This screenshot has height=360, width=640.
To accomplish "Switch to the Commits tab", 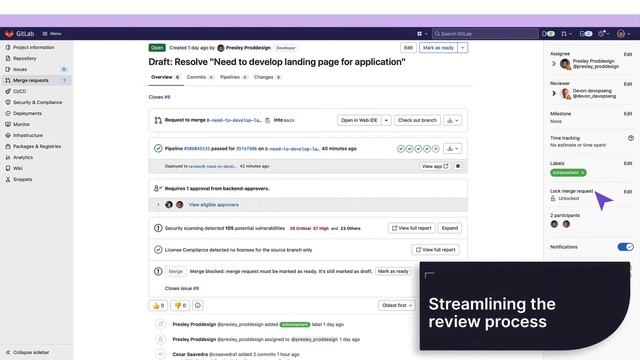I will [x=200, y=77].
